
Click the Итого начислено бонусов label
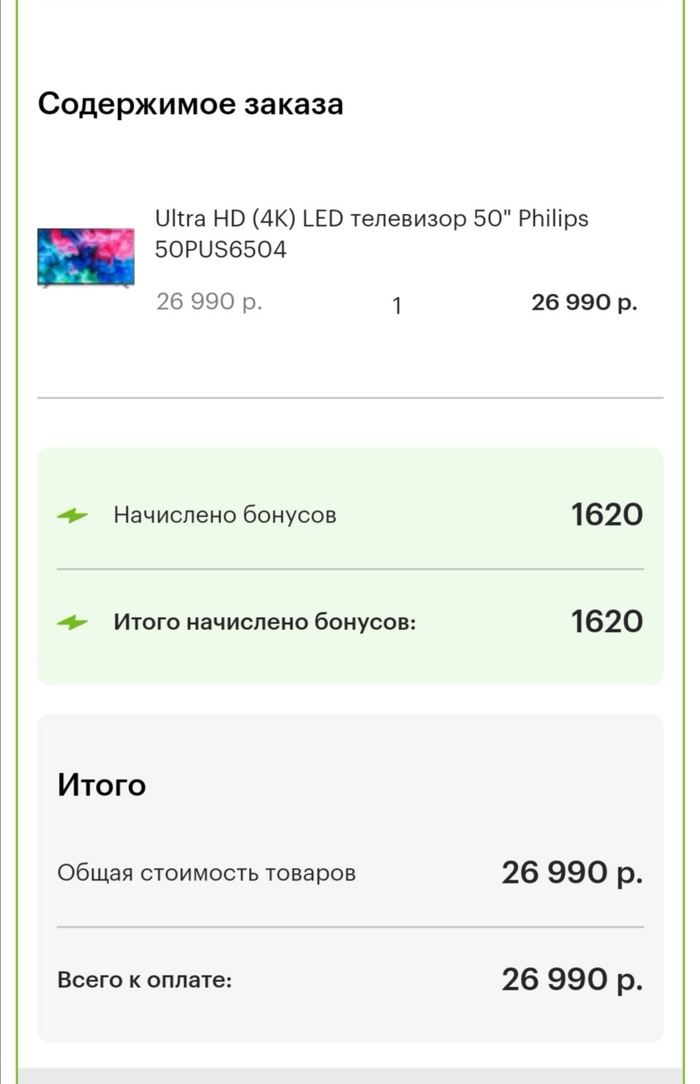pos(264,622)
